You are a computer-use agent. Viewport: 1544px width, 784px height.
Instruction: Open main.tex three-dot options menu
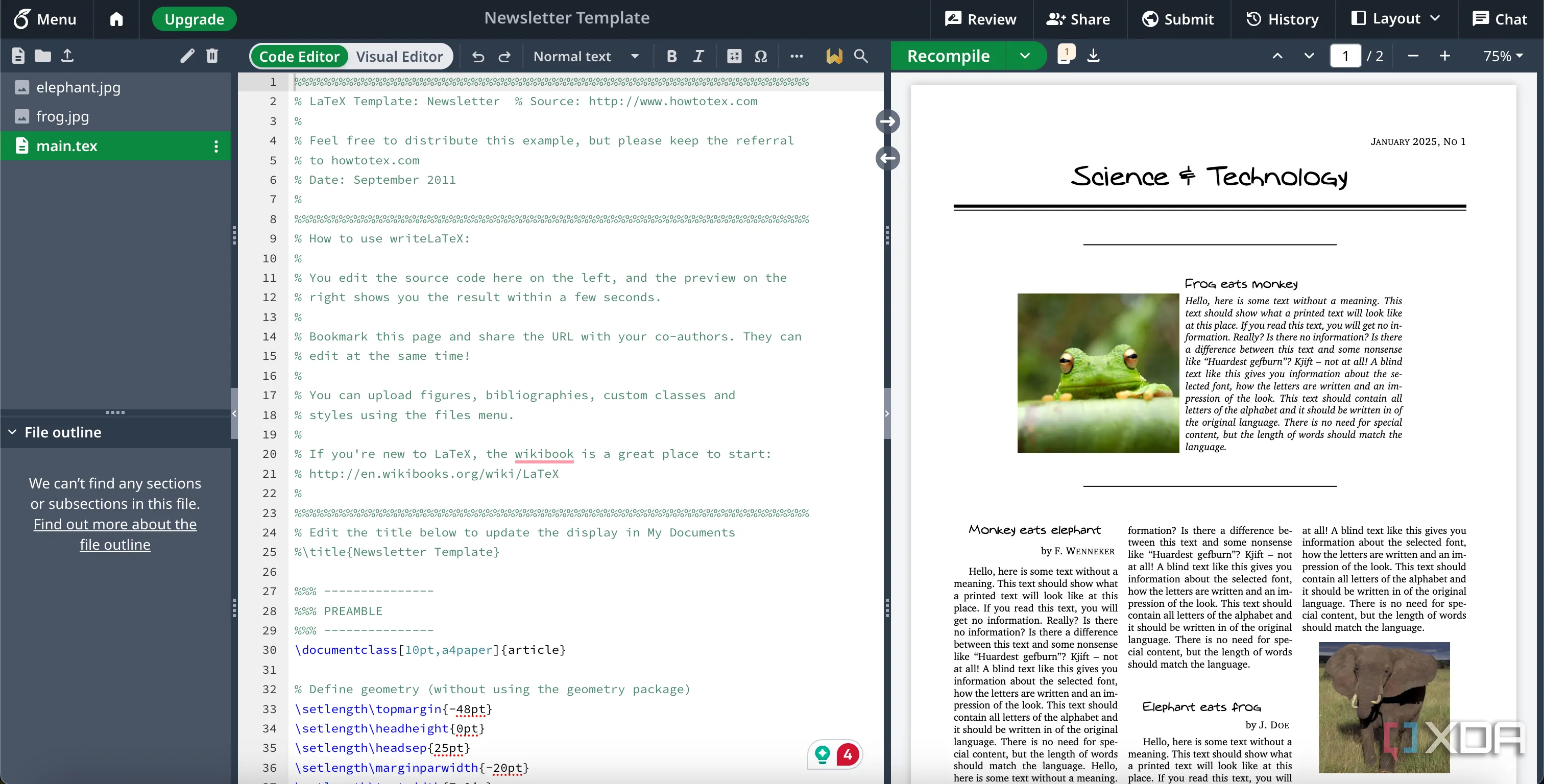click(x=216, y=146)
